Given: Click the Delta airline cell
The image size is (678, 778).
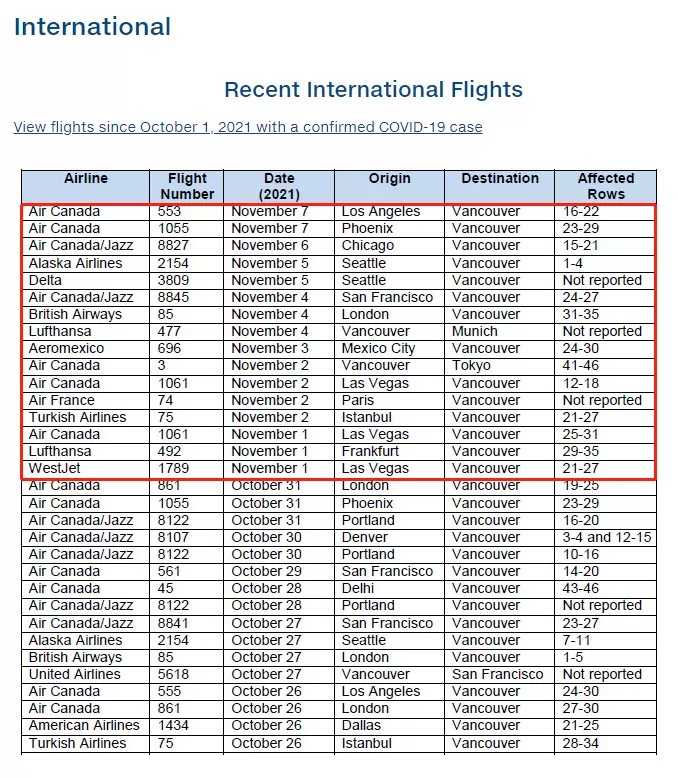Looking at the screenshot, I should (85, 280).
